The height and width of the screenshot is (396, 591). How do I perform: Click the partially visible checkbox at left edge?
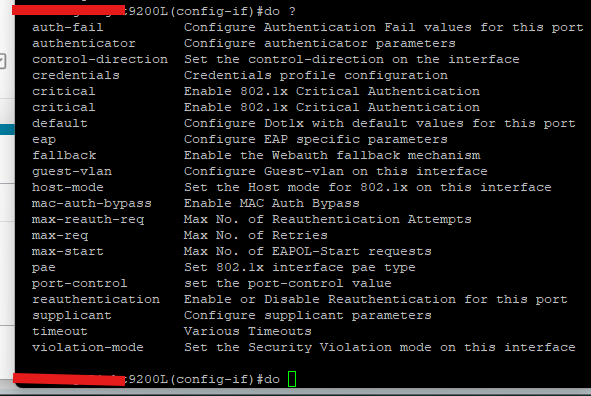(x=3, y=61)
